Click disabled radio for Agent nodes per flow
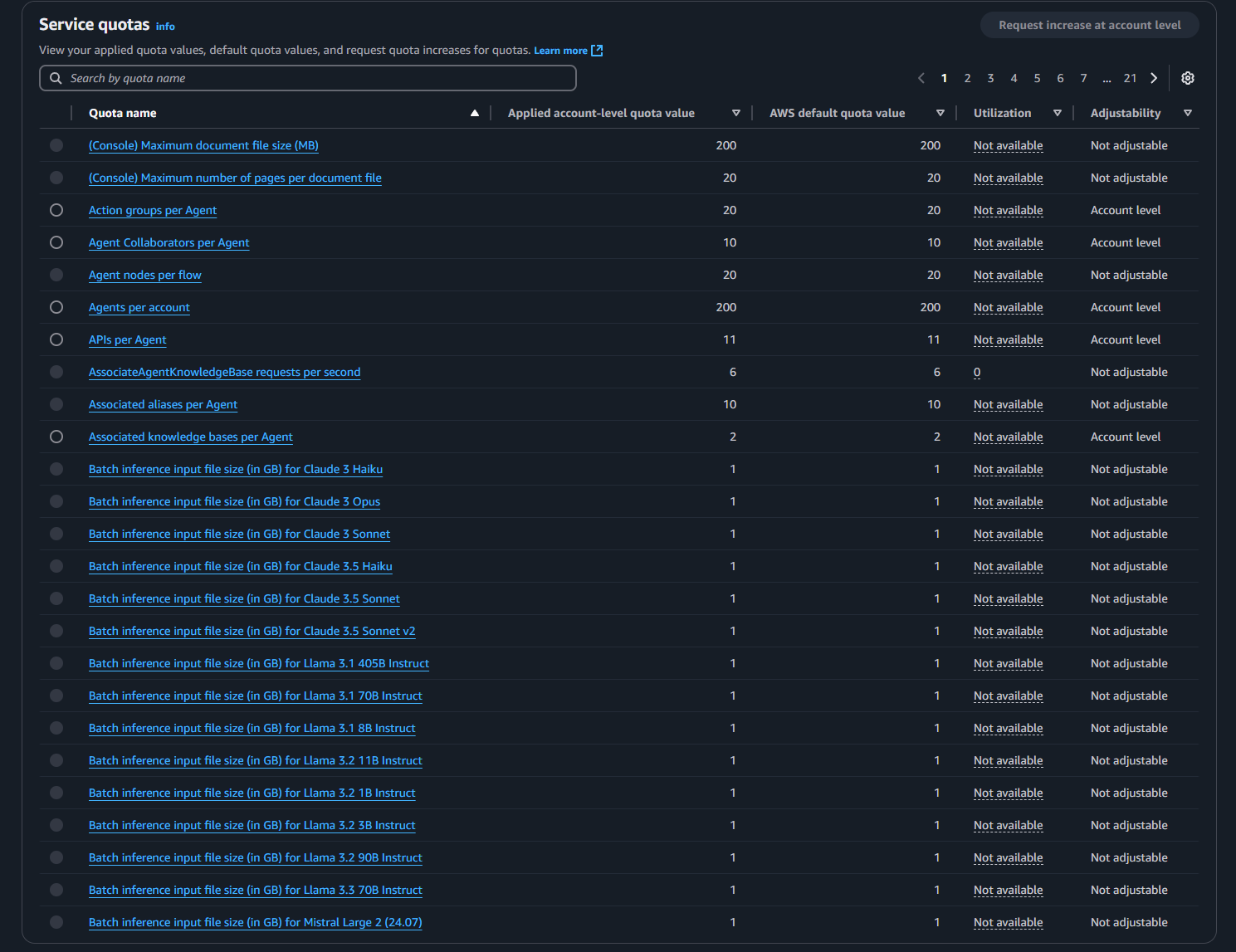The height and width of the screenshot is (952, 1236). pyautogui.click(x=56, y=275)
